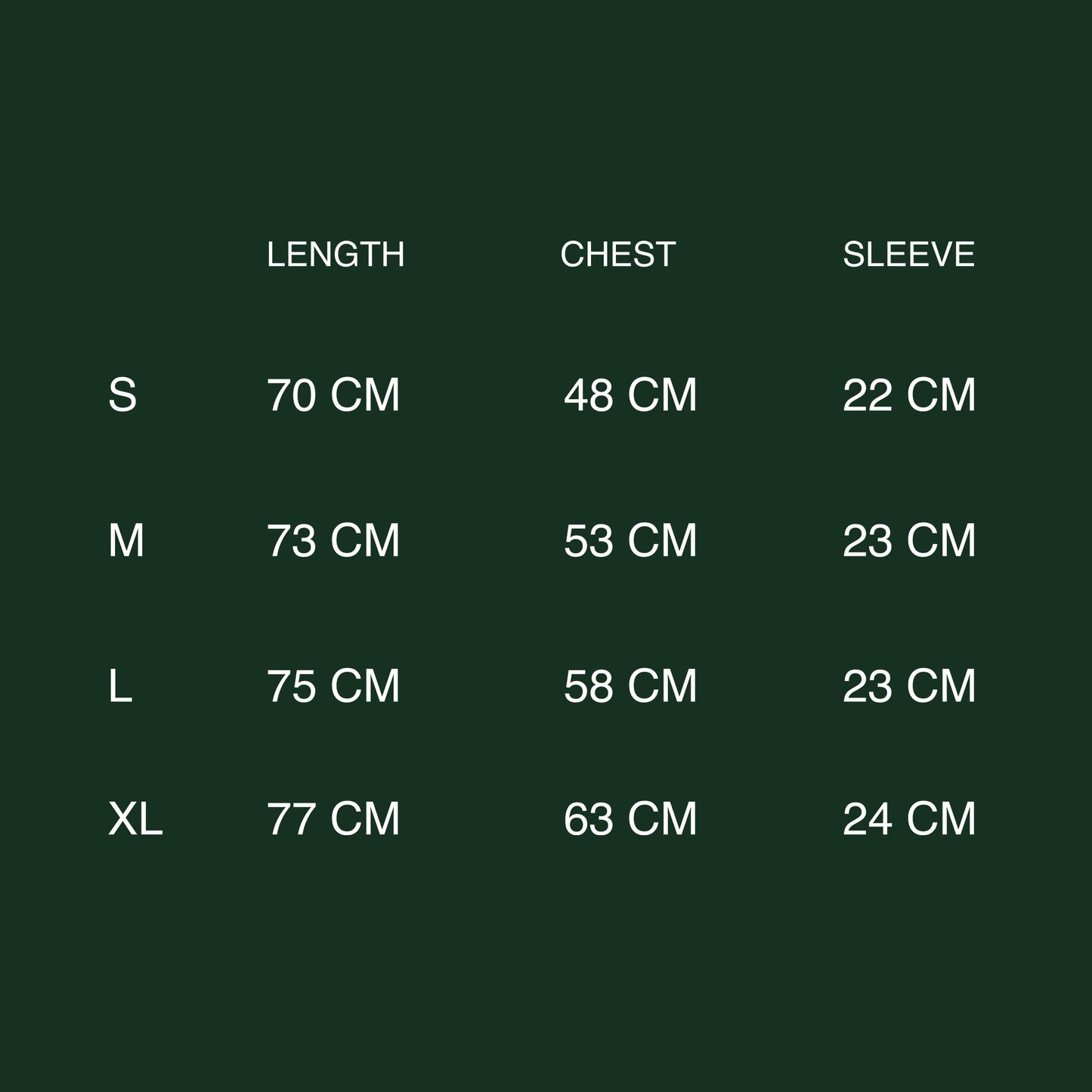Click the 48 CM chest value

[630, 395]
